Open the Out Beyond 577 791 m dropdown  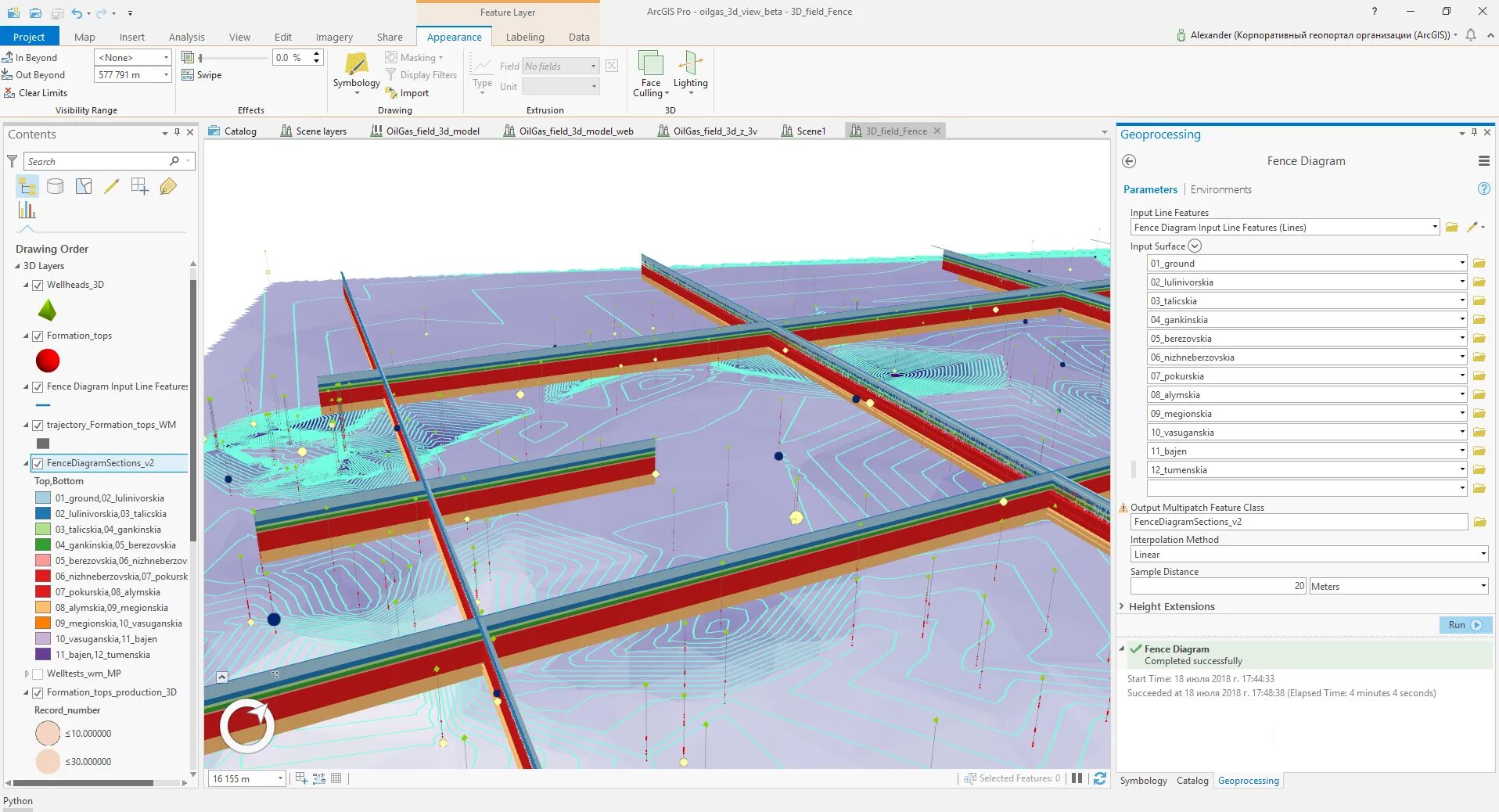[166, 75]
